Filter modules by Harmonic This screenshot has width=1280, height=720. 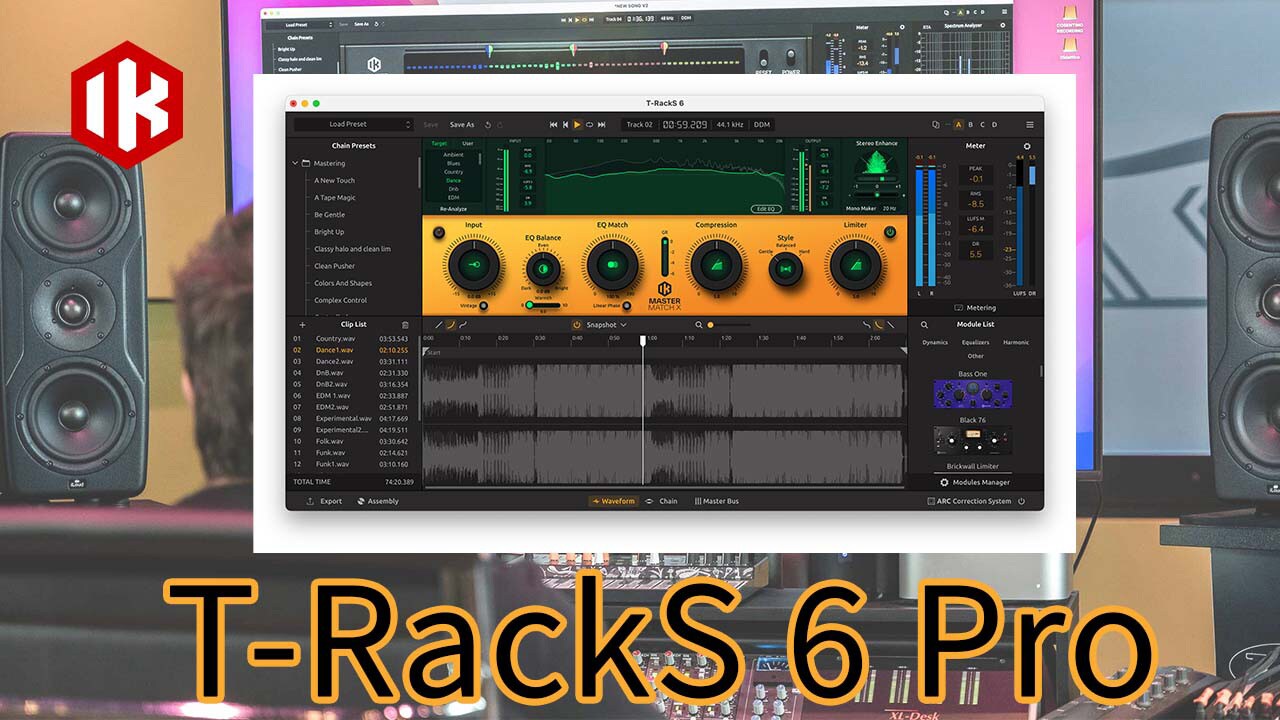click(1016, 342)
